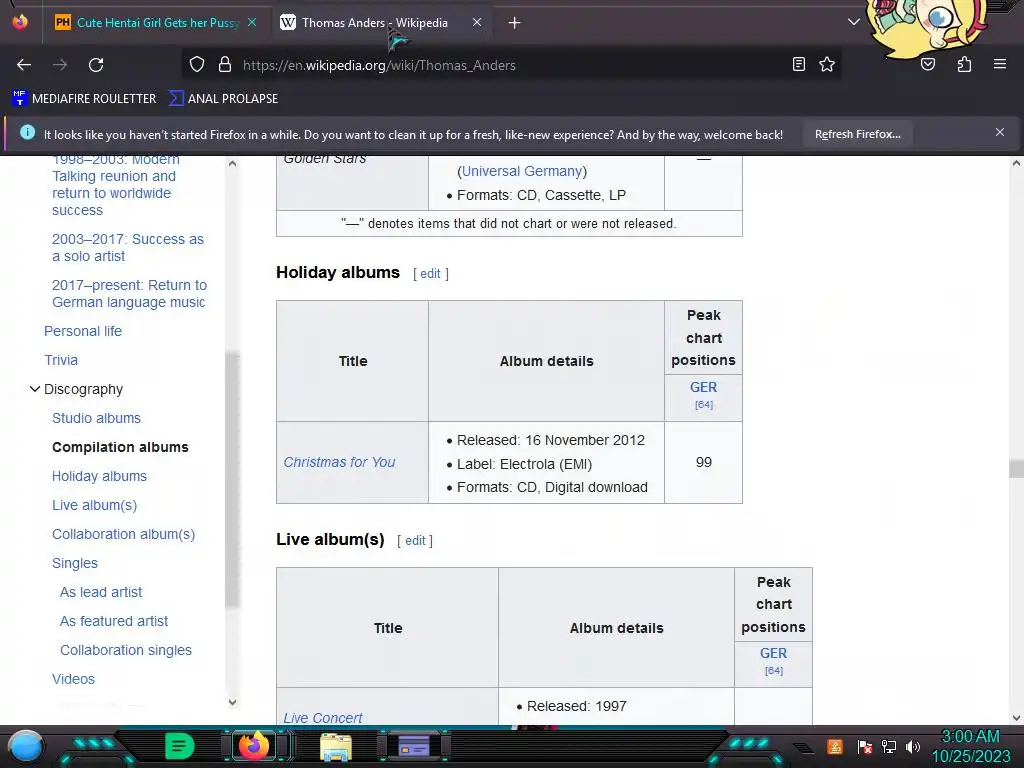The height and width of the screenshot is (768, 1024).
Task: Jump to Trivia section
Action: pos(61,360)
